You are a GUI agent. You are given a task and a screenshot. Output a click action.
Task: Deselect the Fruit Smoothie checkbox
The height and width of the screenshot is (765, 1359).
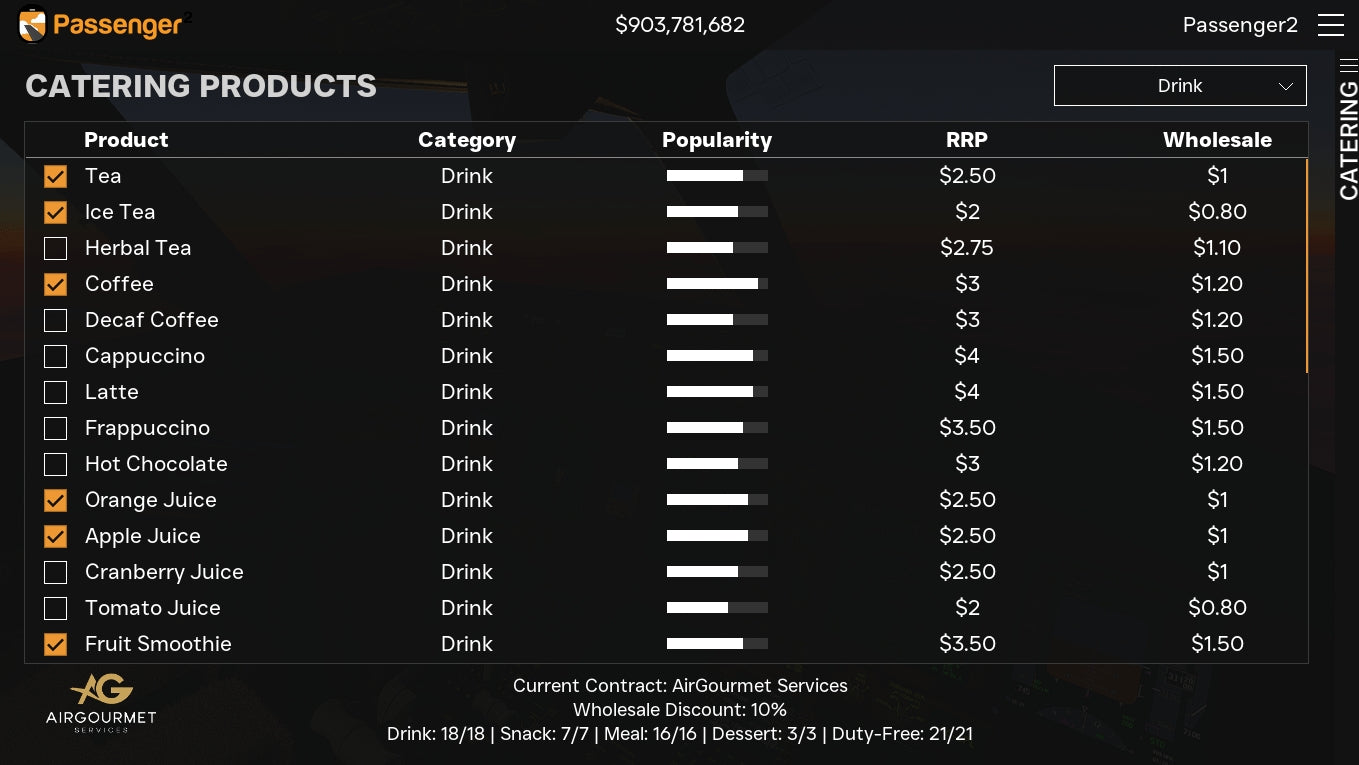tap(56, 645)
